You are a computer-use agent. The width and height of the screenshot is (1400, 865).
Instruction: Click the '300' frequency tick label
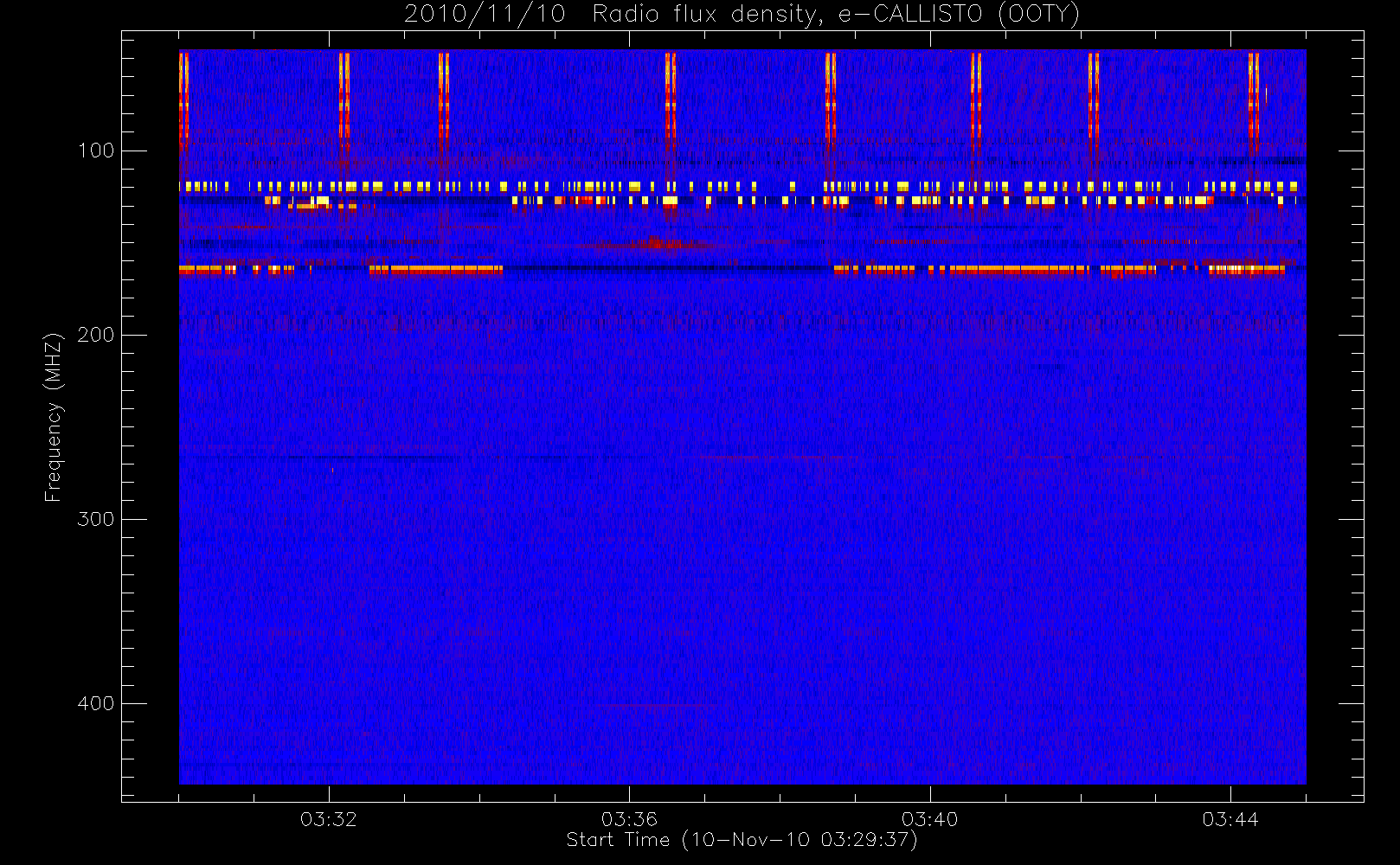(96, 519)
